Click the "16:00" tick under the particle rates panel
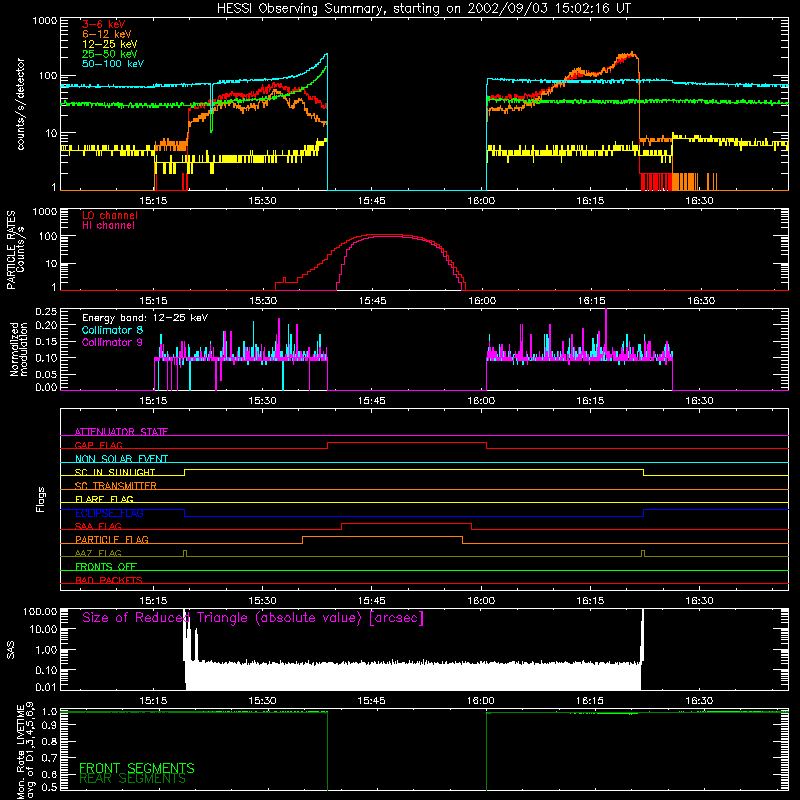800x800 pixels. 482,301
